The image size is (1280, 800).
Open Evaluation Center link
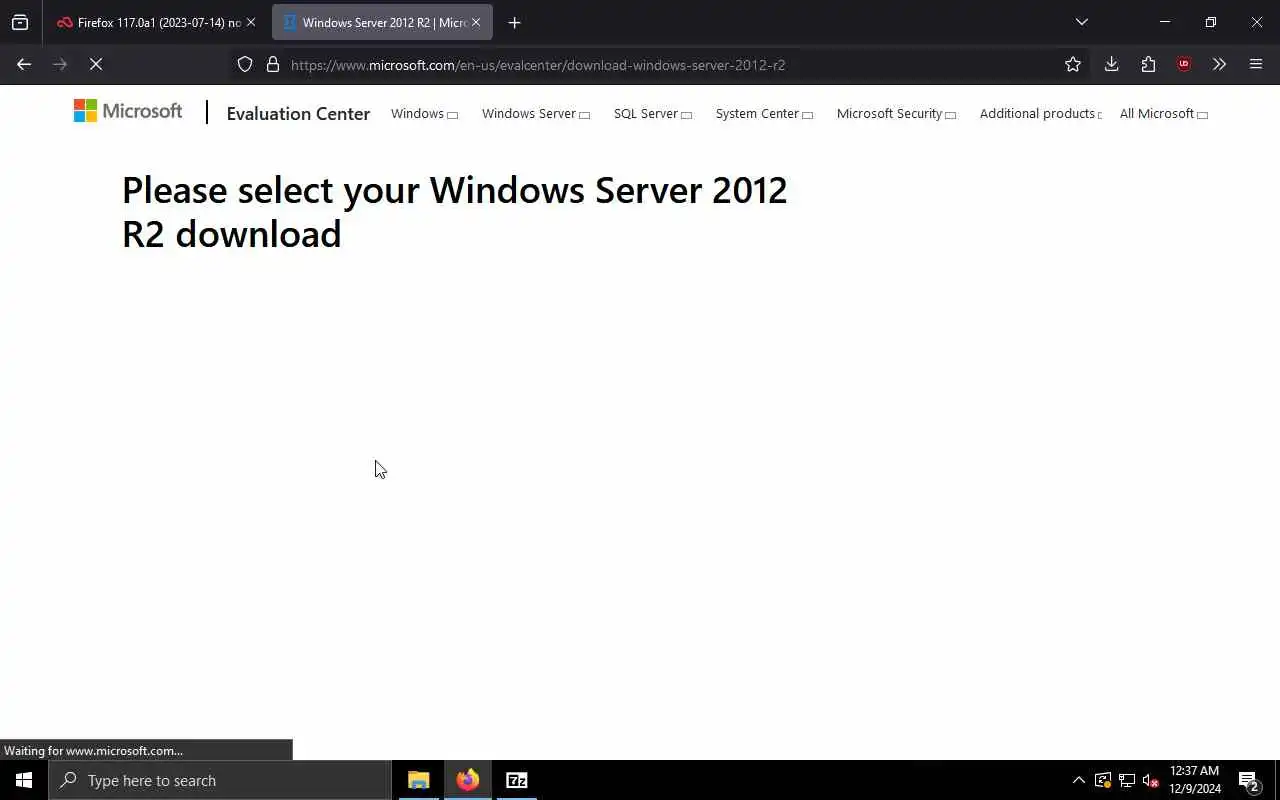298,113
